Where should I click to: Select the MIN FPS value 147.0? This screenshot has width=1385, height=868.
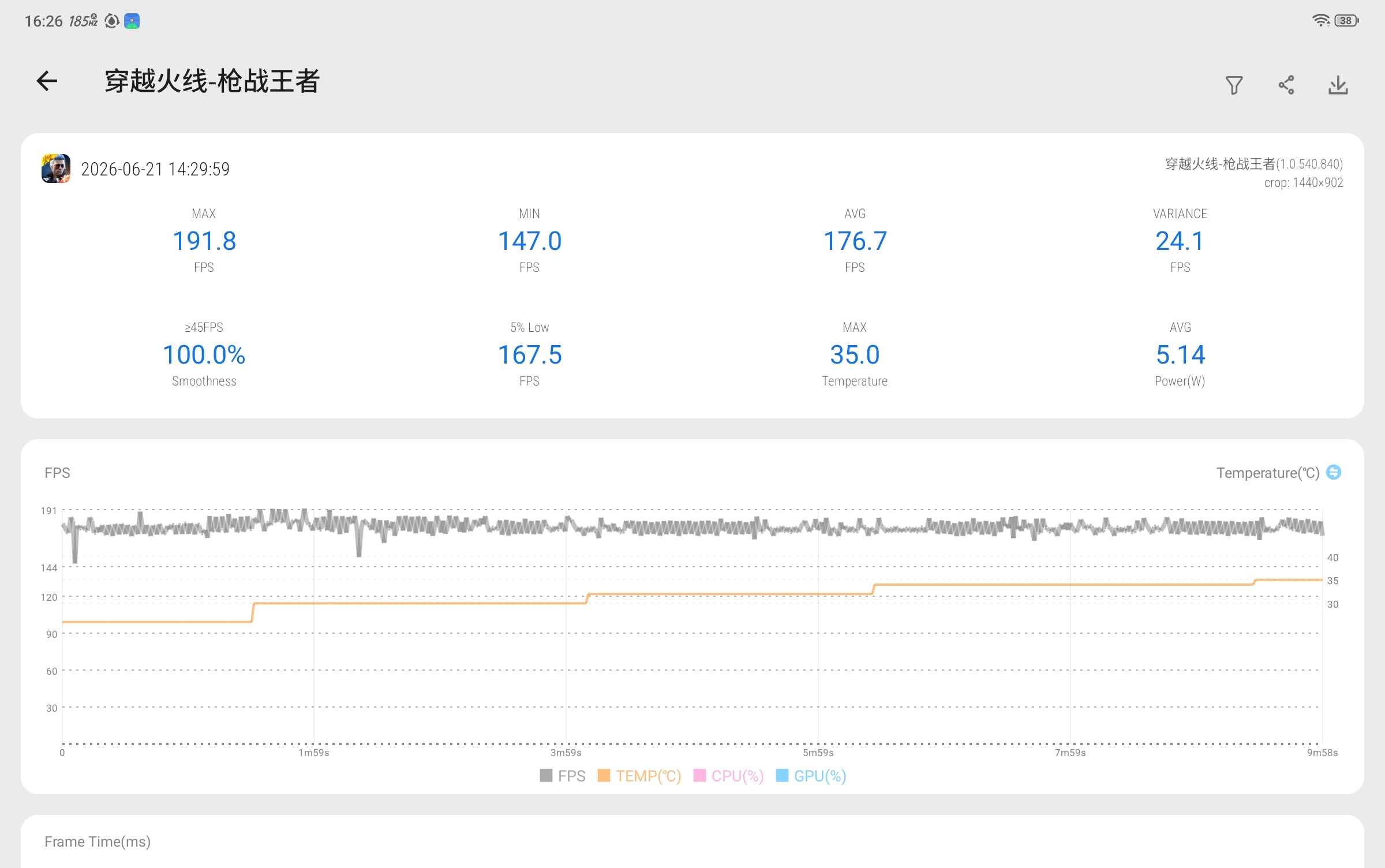tap(530, 241)
